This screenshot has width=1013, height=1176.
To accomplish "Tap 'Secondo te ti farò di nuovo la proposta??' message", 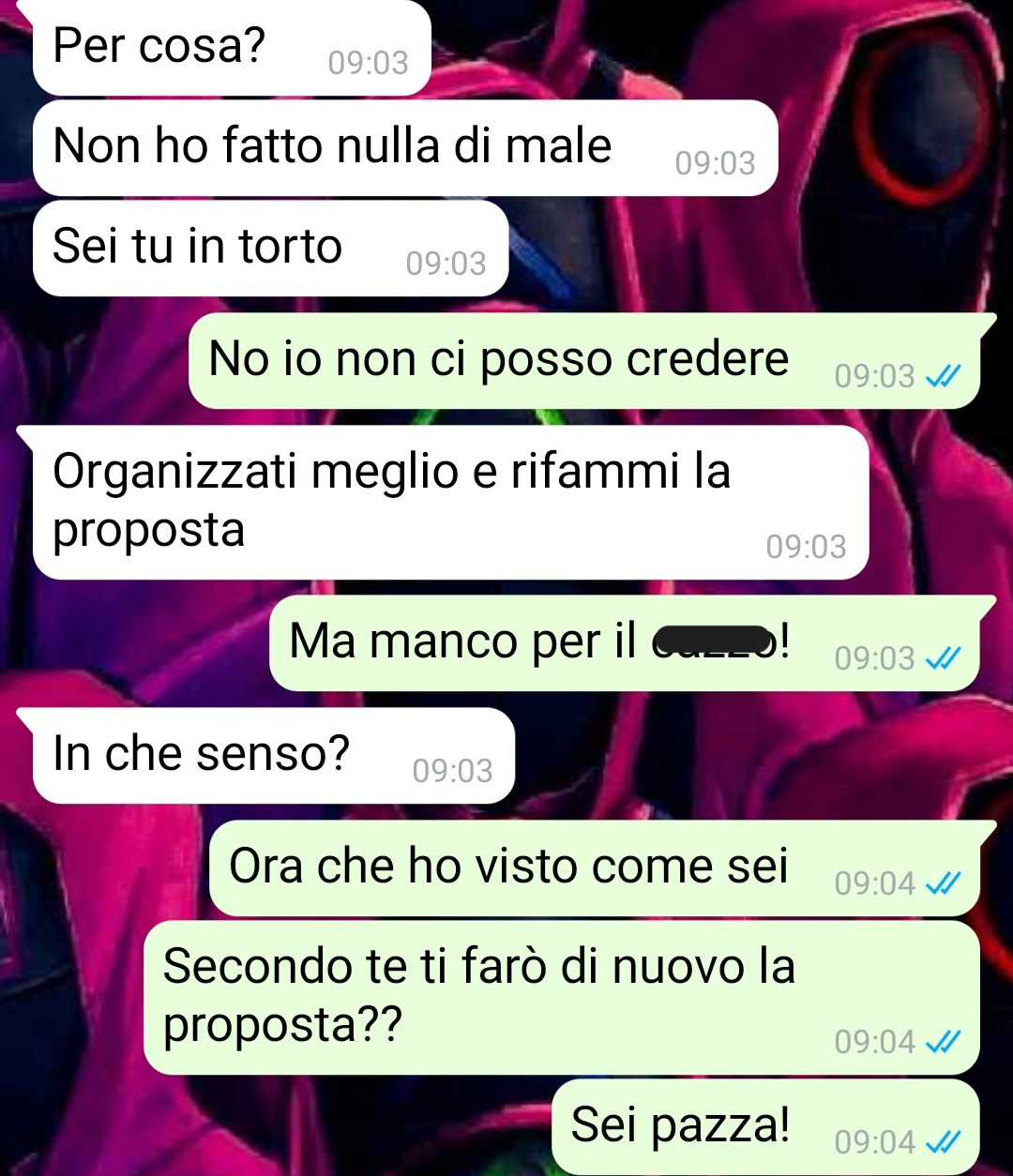I will 561,998.
